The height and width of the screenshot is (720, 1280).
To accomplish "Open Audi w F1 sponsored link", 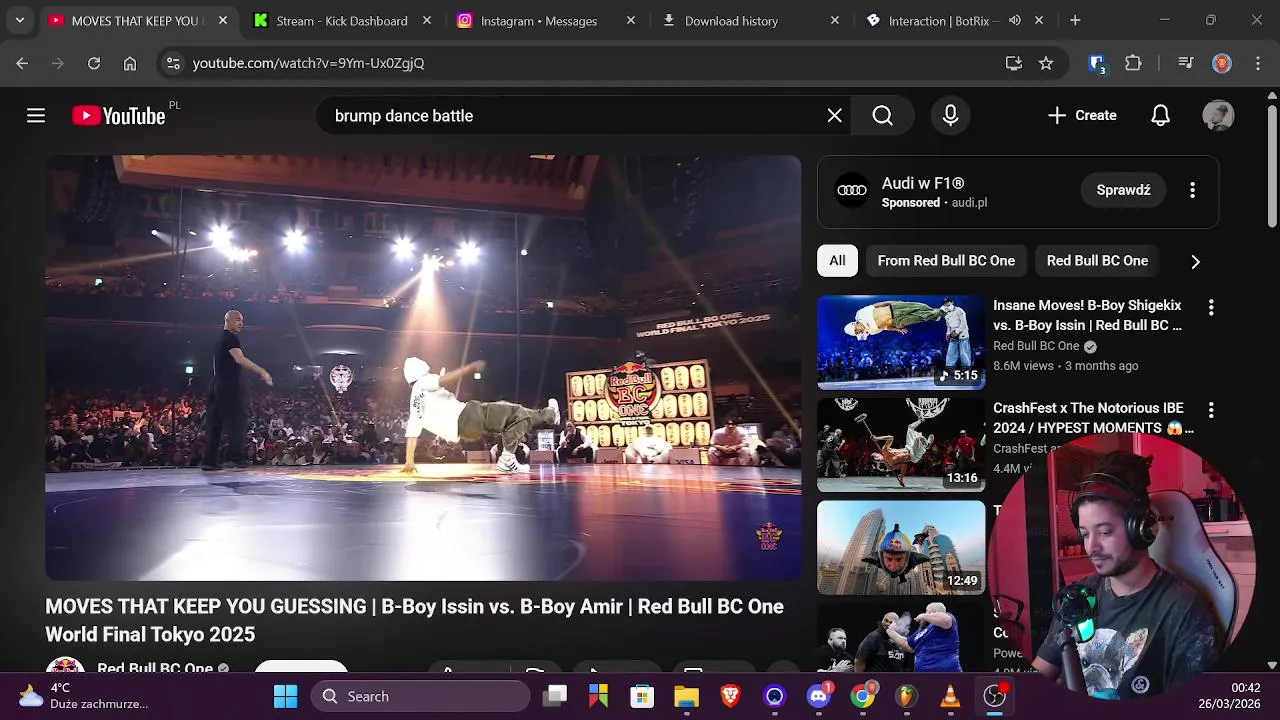I will tap(923, 183).
